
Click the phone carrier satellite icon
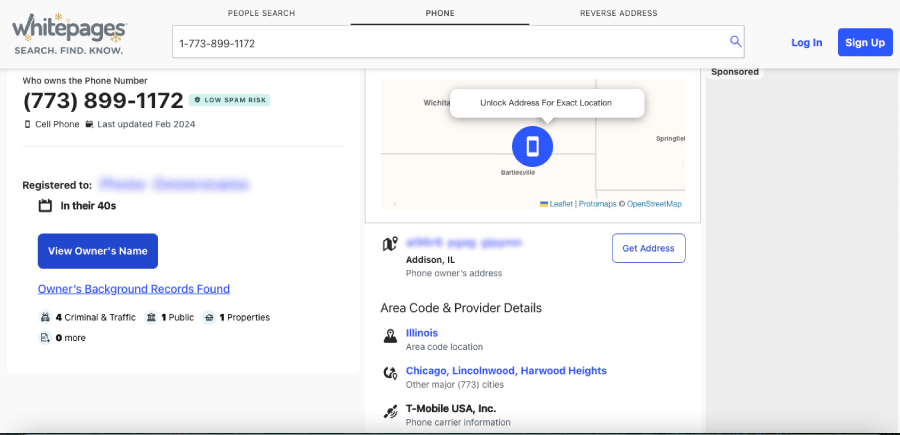click(x=390, y=411)
